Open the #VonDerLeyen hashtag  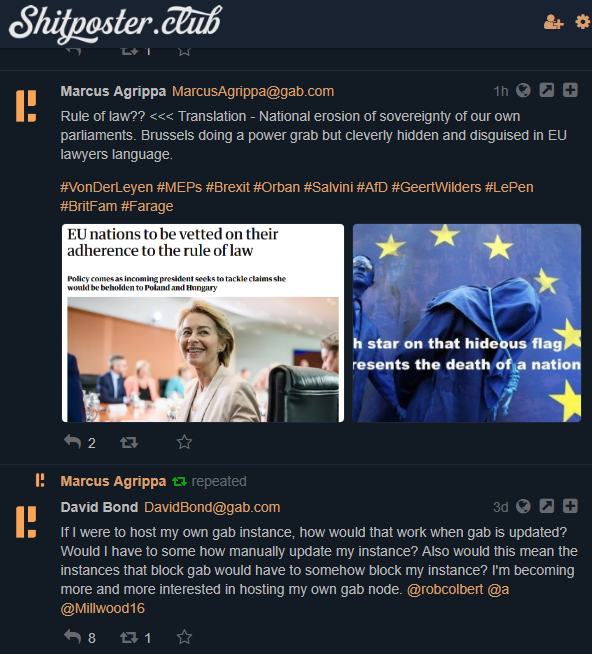(x=106, y=187)
